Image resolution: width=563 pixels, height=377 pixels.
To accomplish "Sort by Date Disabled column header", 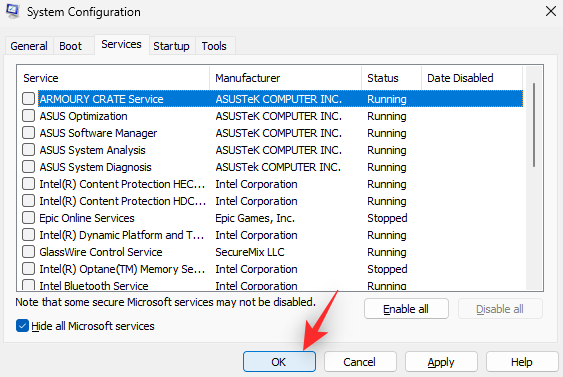I will 472,78.
